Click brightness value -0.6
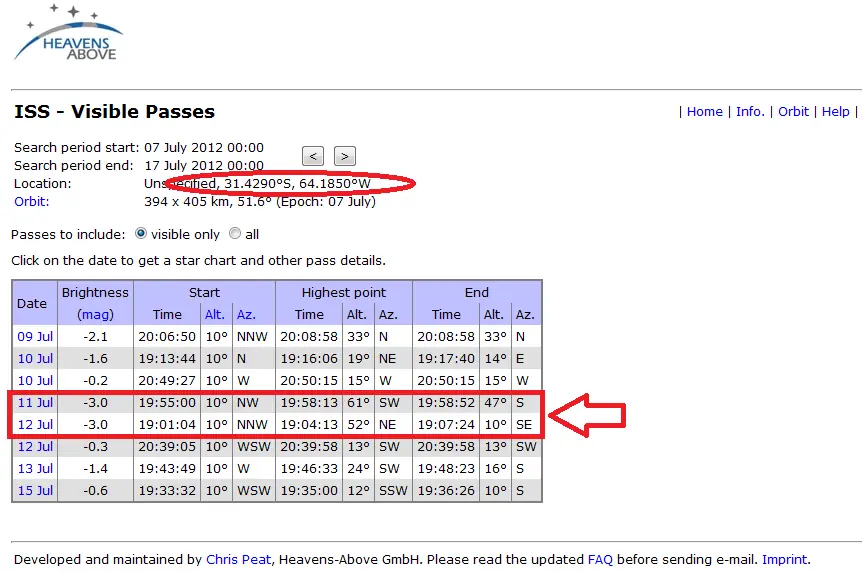Screen dimensions: 863x572 95,491
